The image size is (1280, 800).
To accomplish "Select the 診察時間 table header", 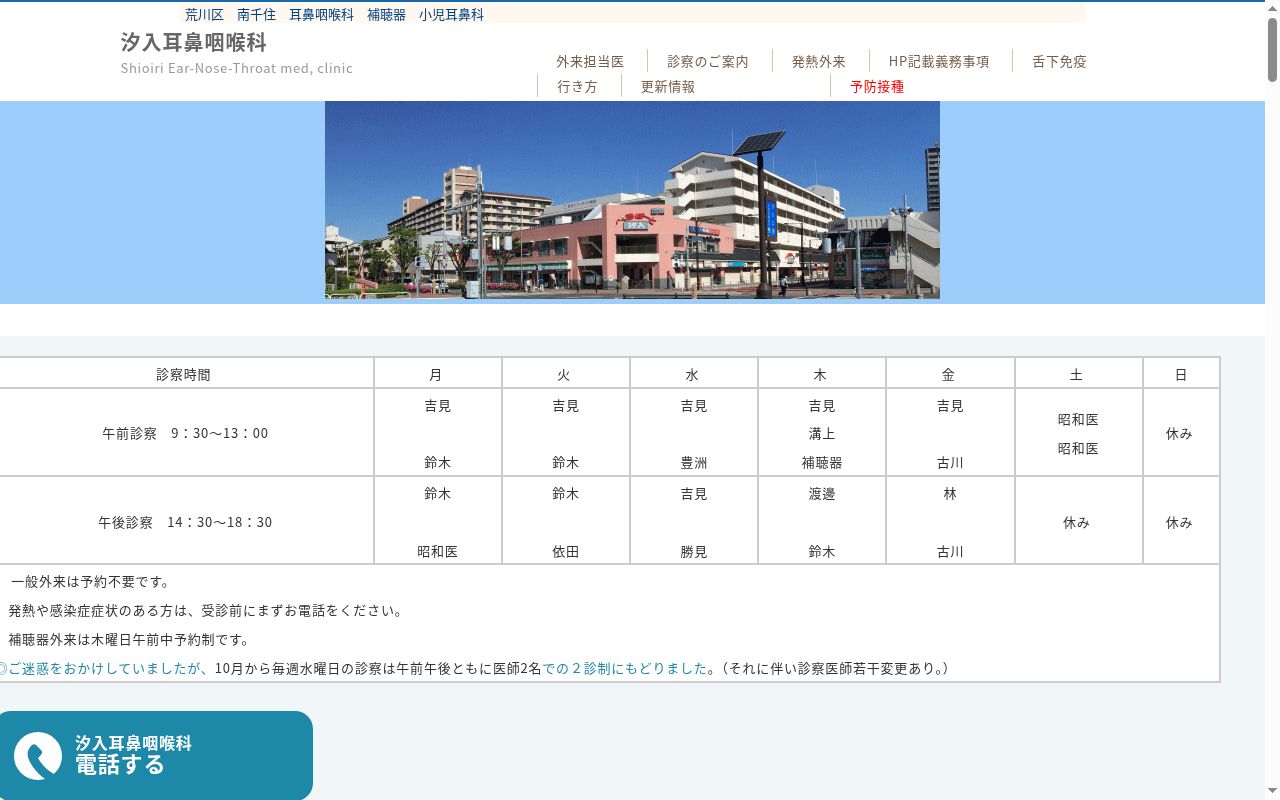I will [184, 374].
